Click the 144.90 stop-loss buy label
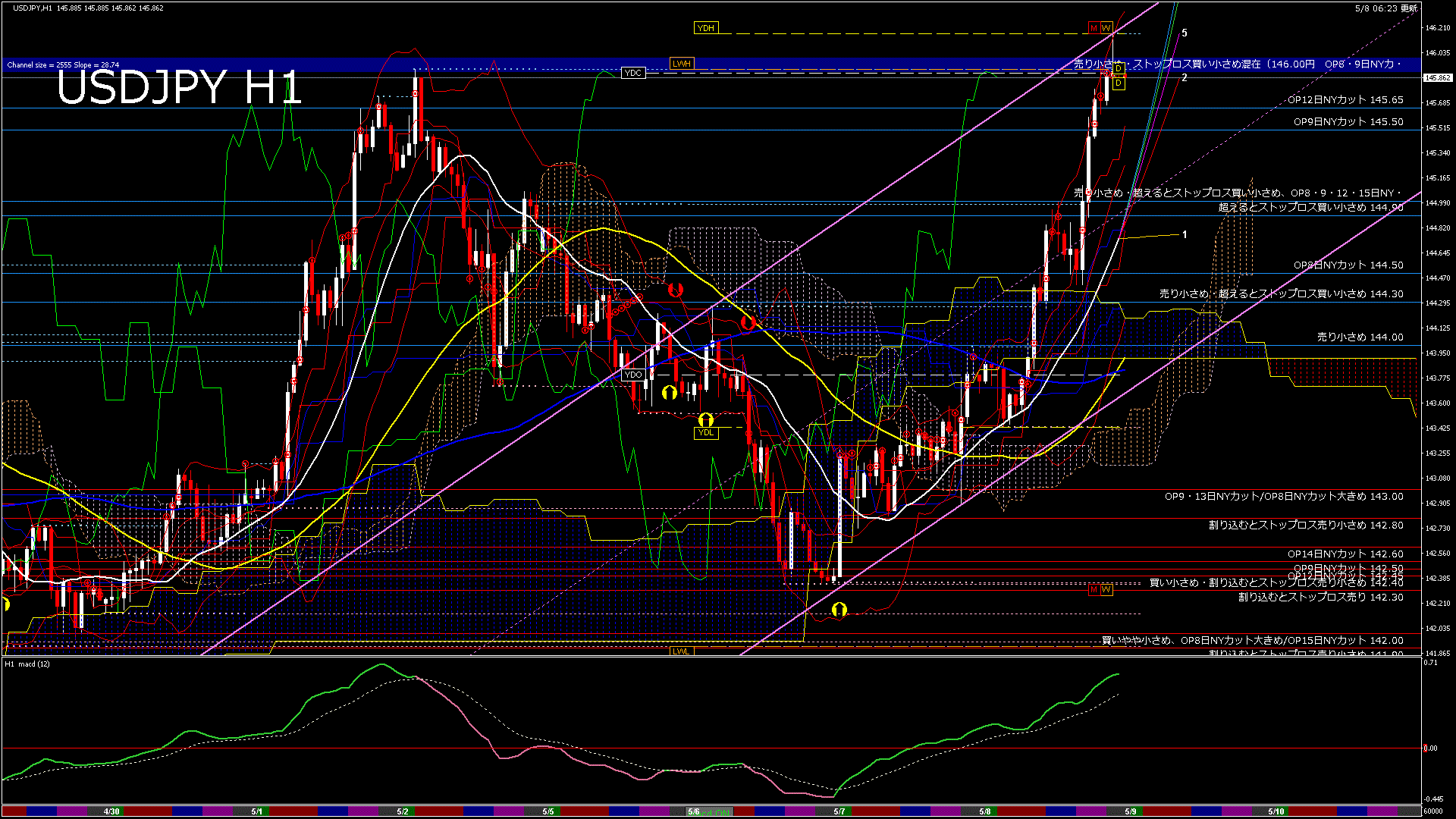 pos(1311,207)
